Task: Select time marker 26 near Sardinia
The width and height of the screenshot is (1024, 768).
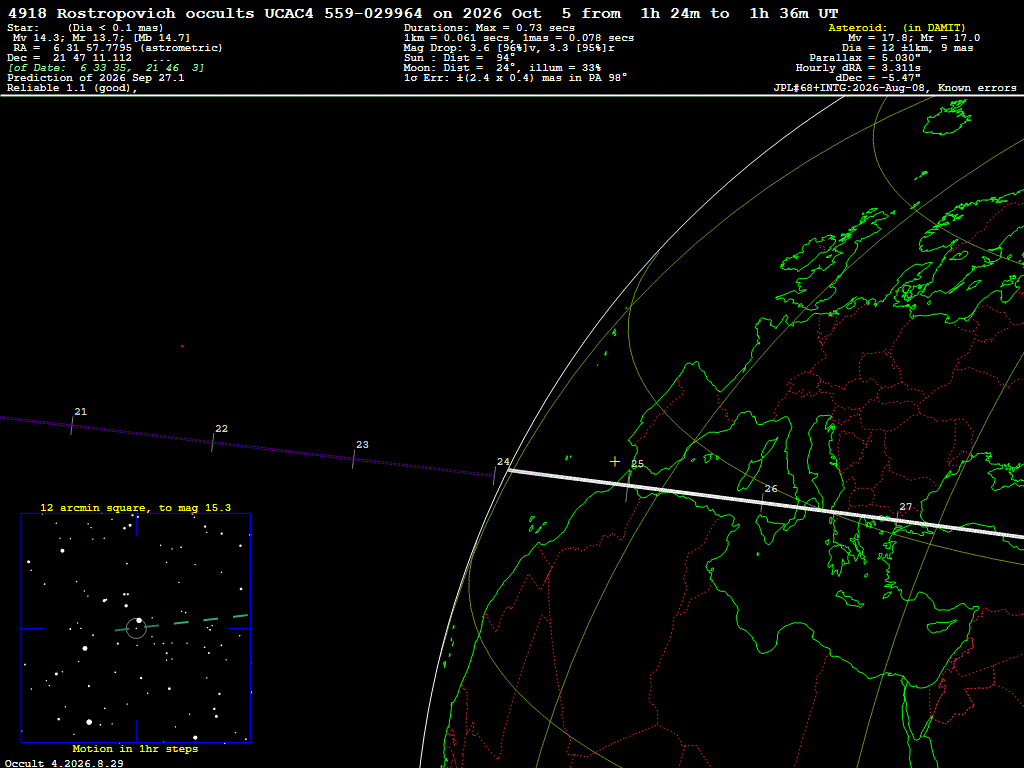Action: [x=771, y=488]
